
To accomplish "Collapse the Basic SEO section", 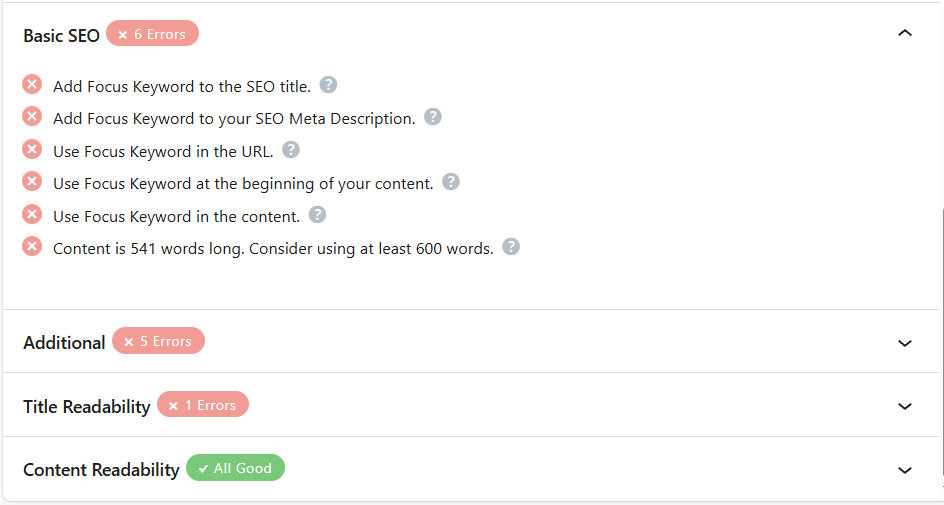I will click(905, 33).
